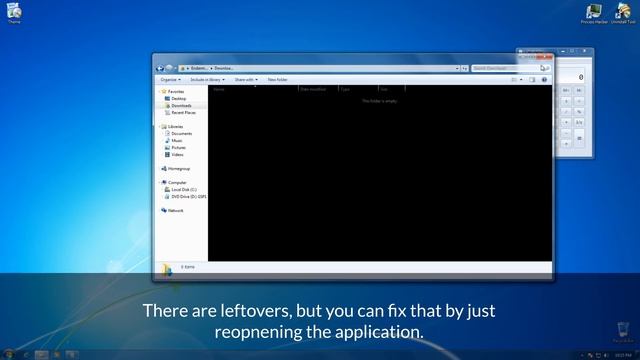Click the 'This folder is empty.' text
The height and width of the screenshot is (360, 640).
379,101
